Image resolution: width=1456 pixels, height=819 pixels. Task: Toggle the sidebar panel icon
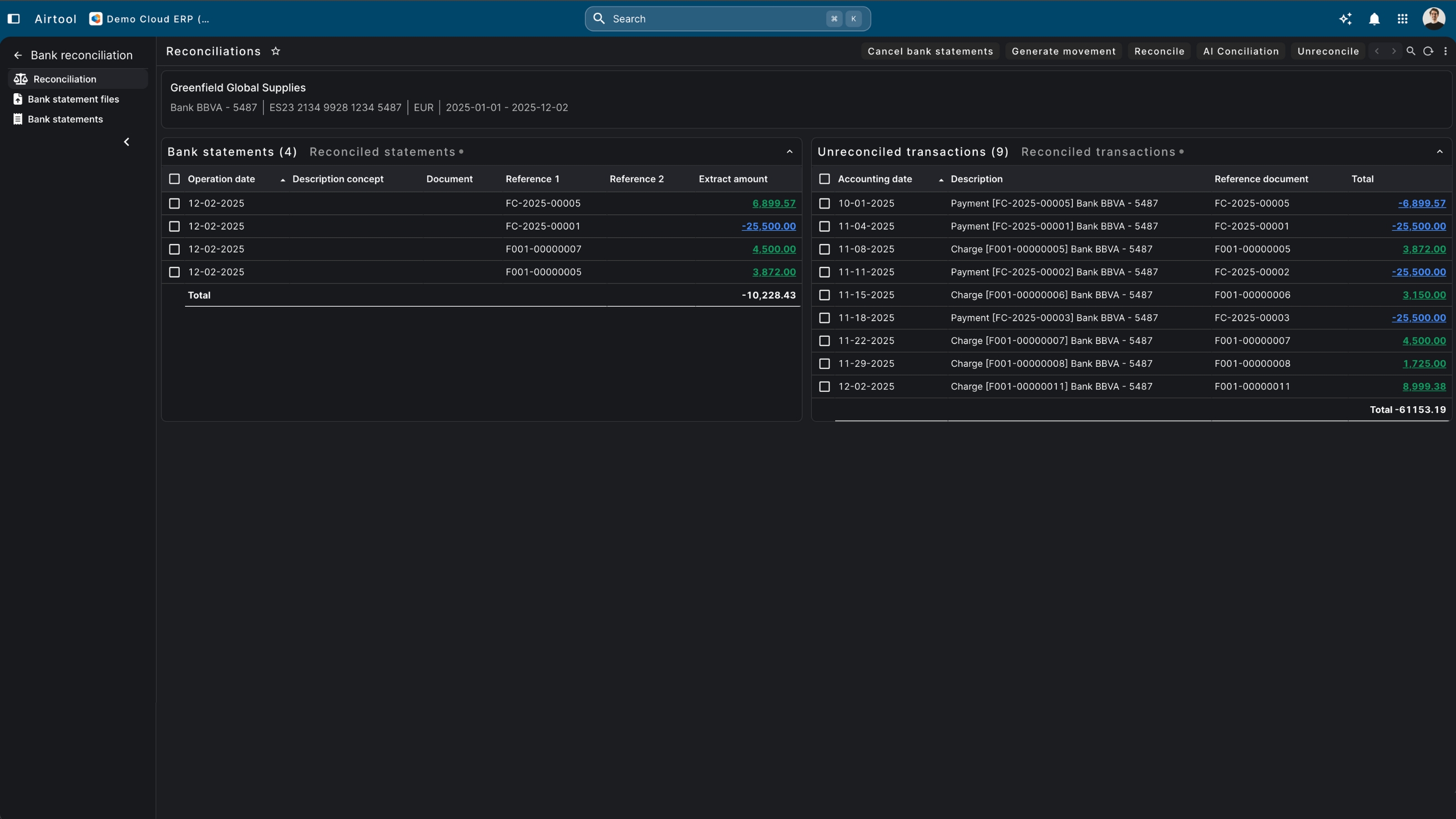coord(13,19)
